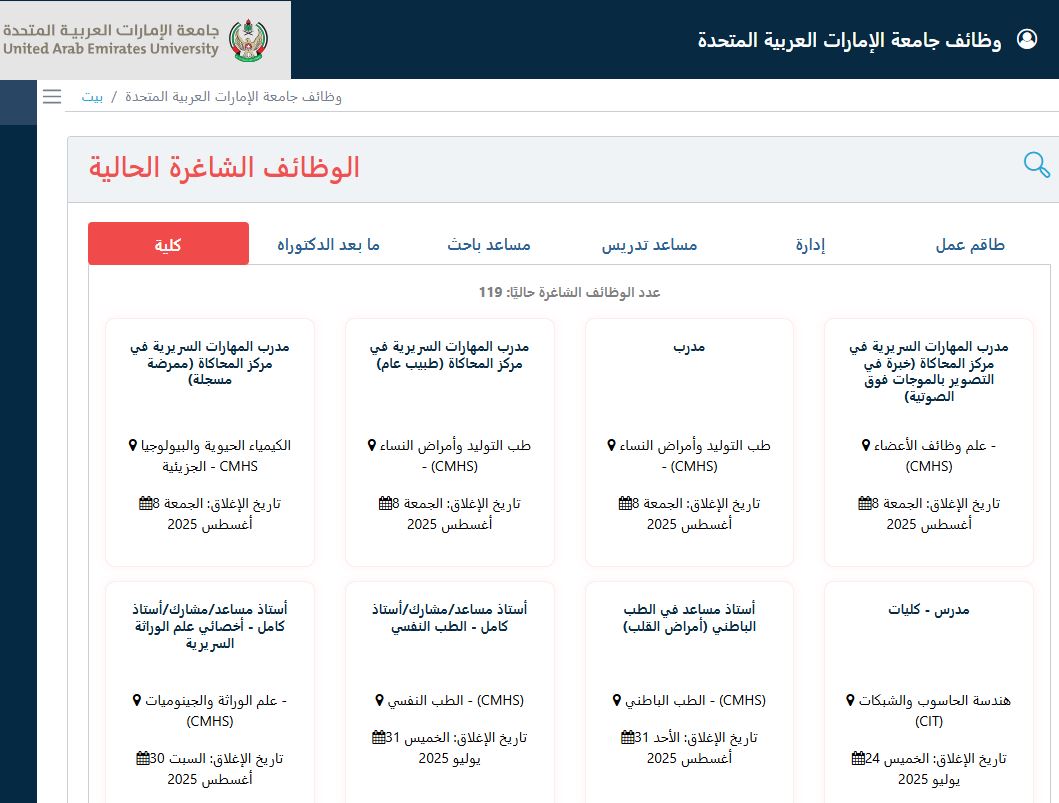Click the UAE University logo

[145, 40]
